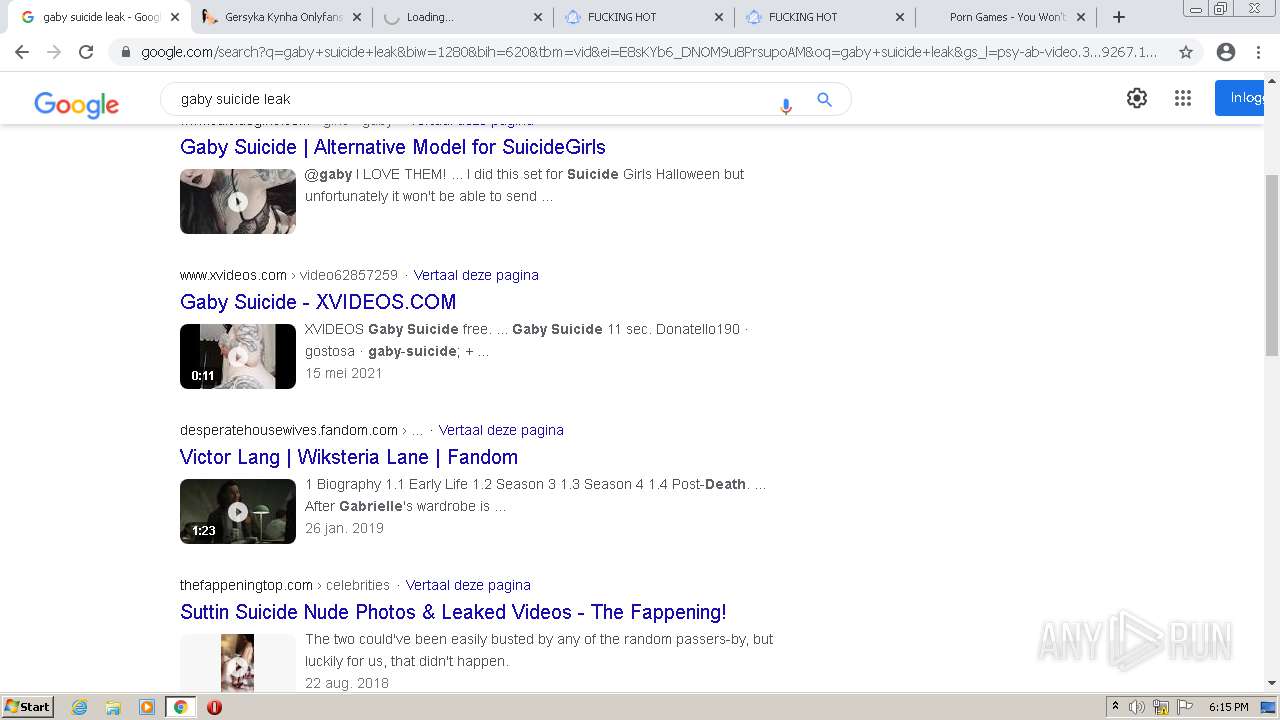Open the volume speaker tray icon
1280x720 pixels.
(1137, 707)
